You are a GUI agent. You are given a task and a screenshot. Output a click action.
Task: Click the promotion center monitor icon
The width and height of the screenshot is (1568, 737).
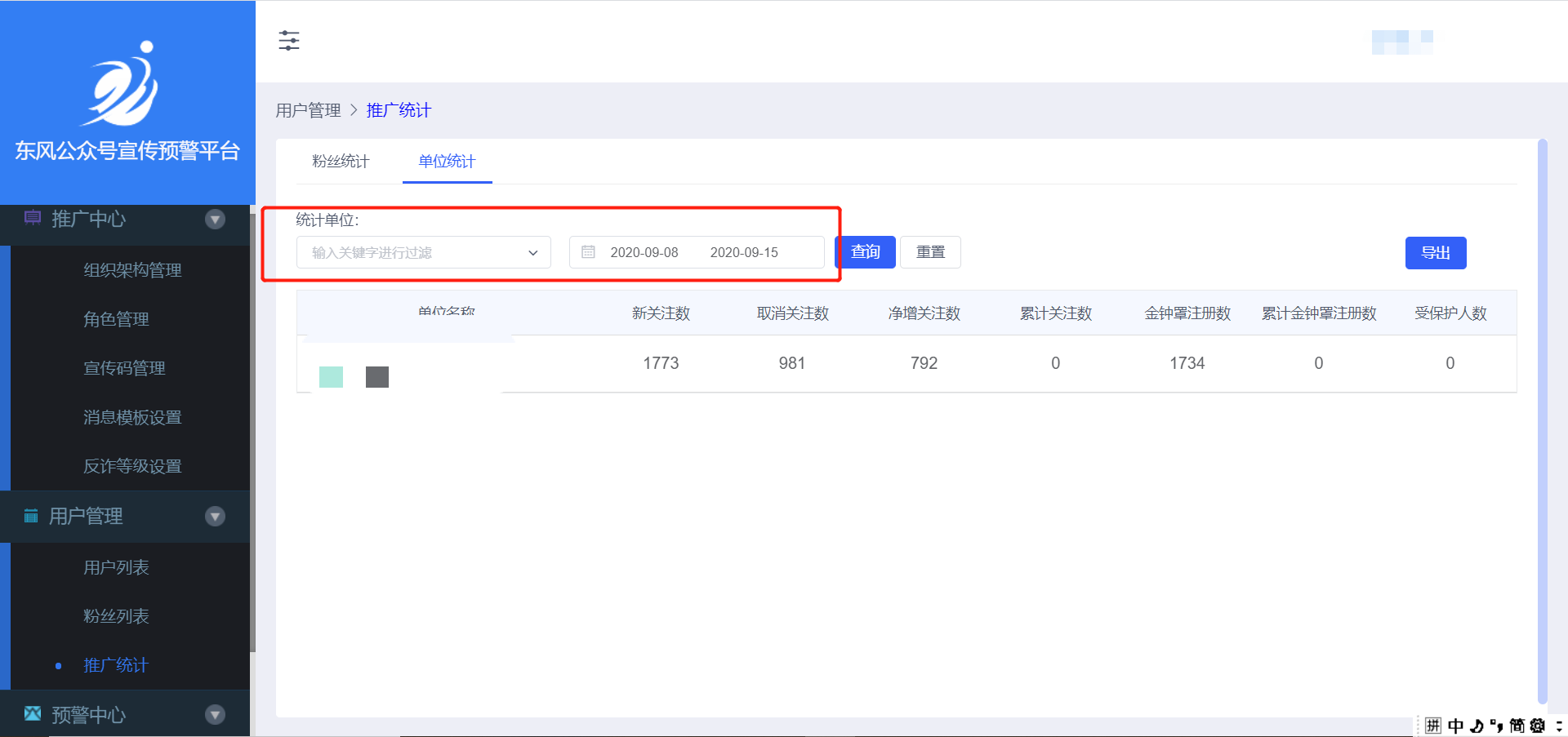pos(33,218)
